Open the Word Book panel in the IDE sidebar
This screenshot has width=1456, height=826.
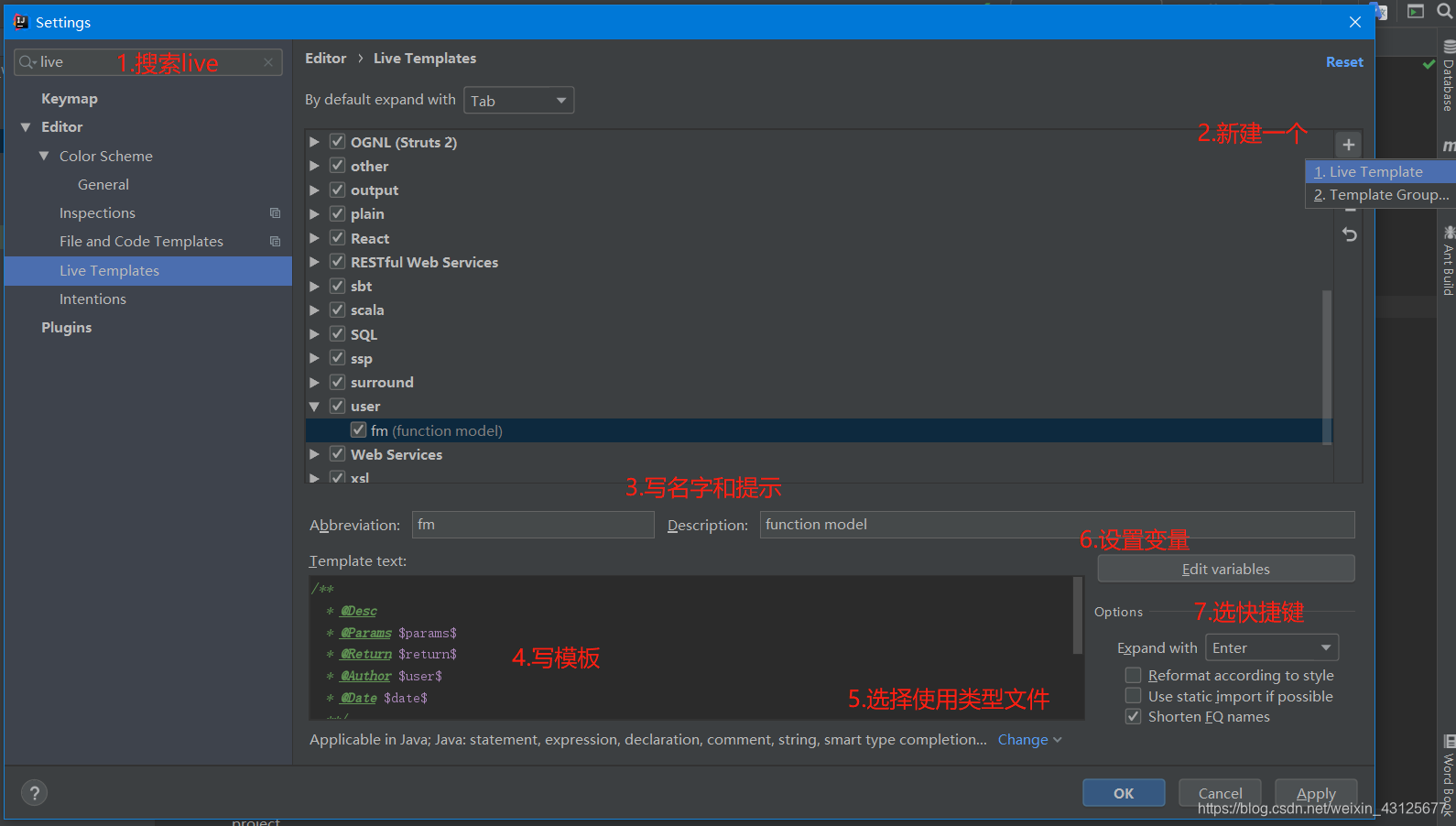[x=1448, y=775]
